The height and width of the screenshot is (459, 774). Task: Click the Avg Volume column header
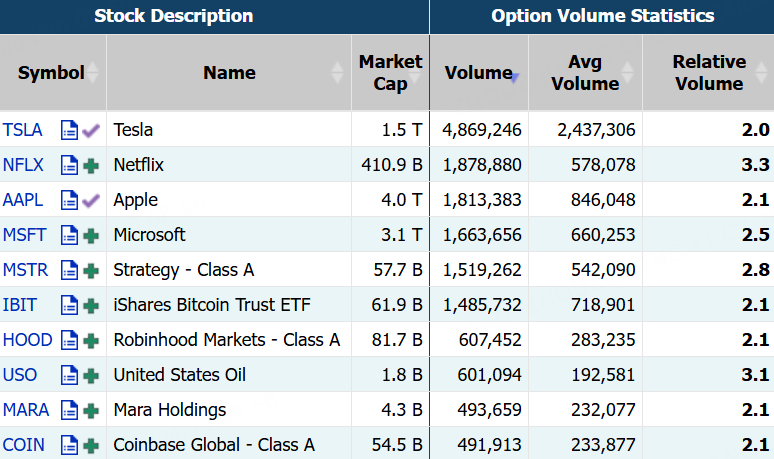tap(585, 73)
